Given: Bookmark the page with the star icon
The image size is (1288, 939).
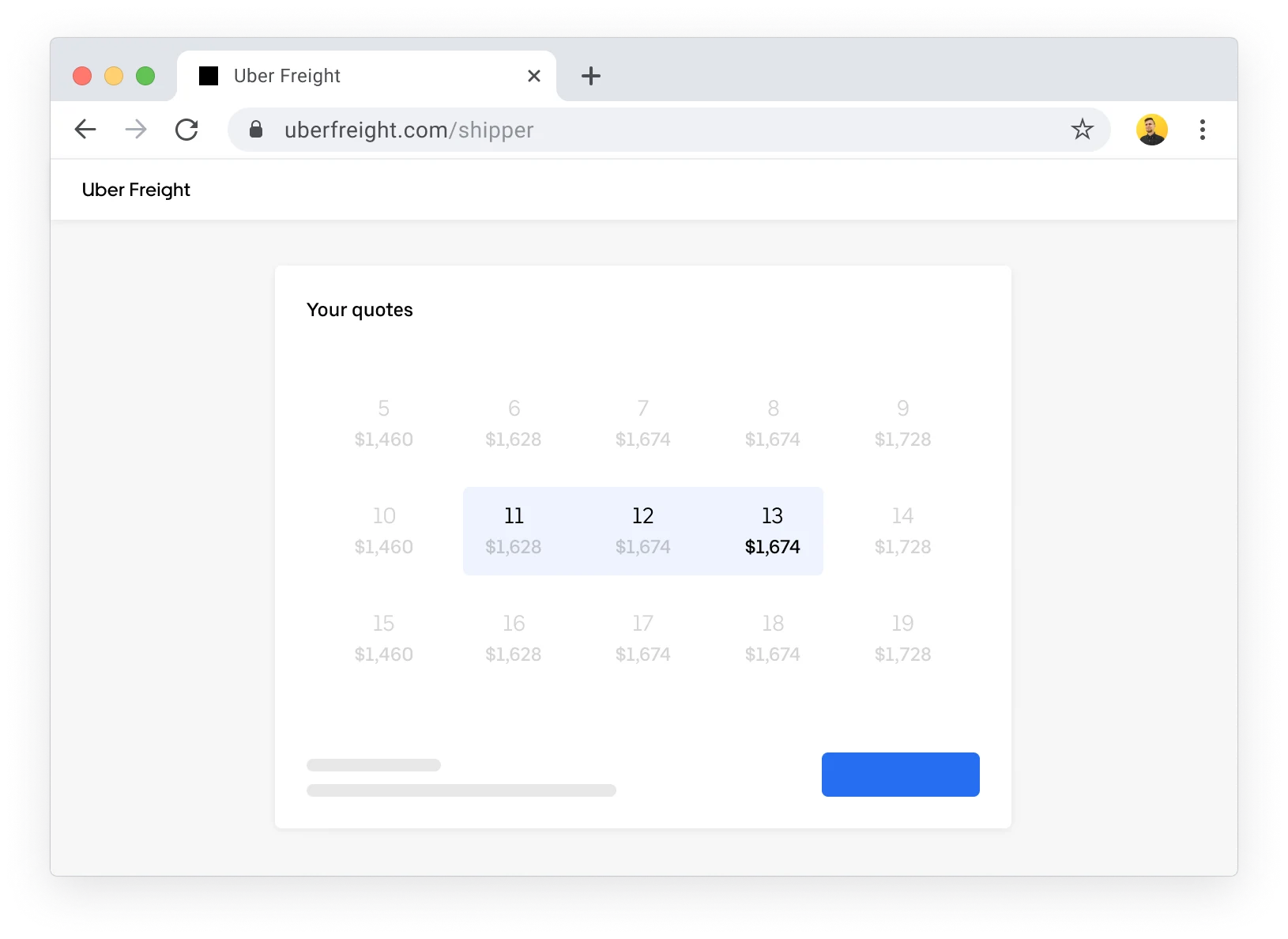Looking at the screenshot, I should pyautogui.click(x=1083, y=130).
